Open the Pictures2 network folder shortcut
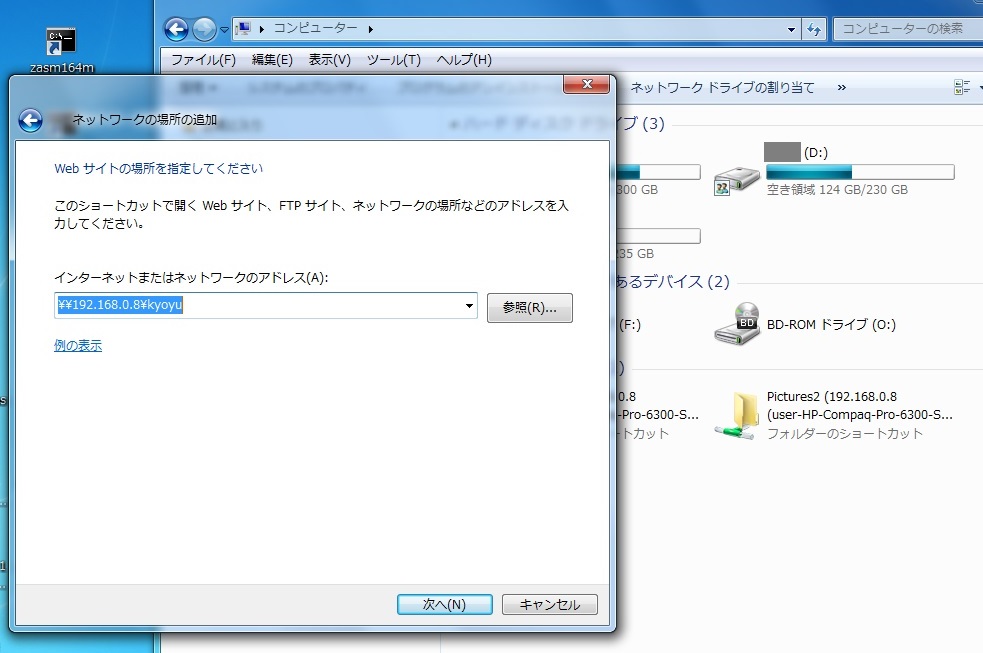The image size is (983, 653). (x=737, y=415)
